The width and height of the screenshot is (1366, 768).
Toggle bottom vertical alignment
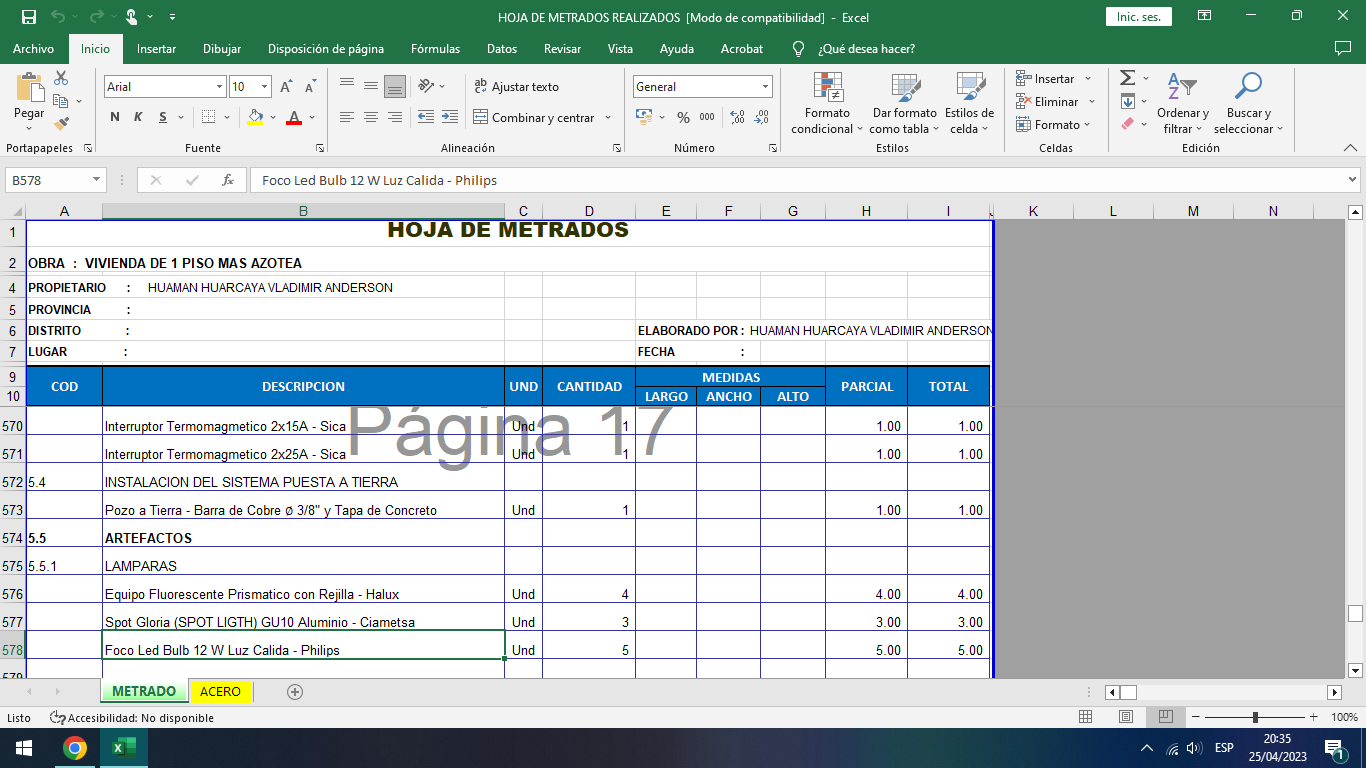point(395,86)
